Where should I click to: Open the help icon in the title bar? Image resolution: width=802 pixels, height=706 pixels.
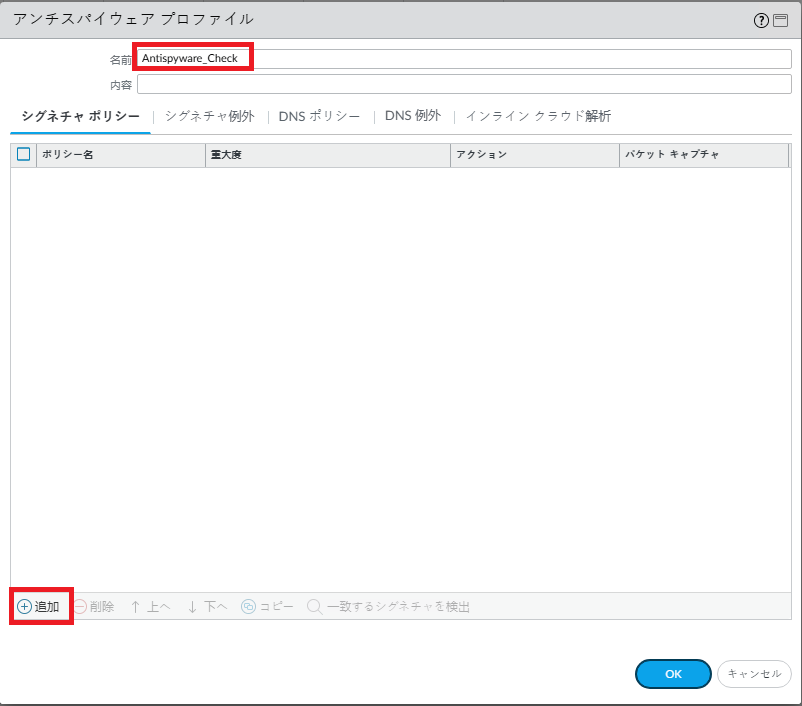[x=761, y=20]
